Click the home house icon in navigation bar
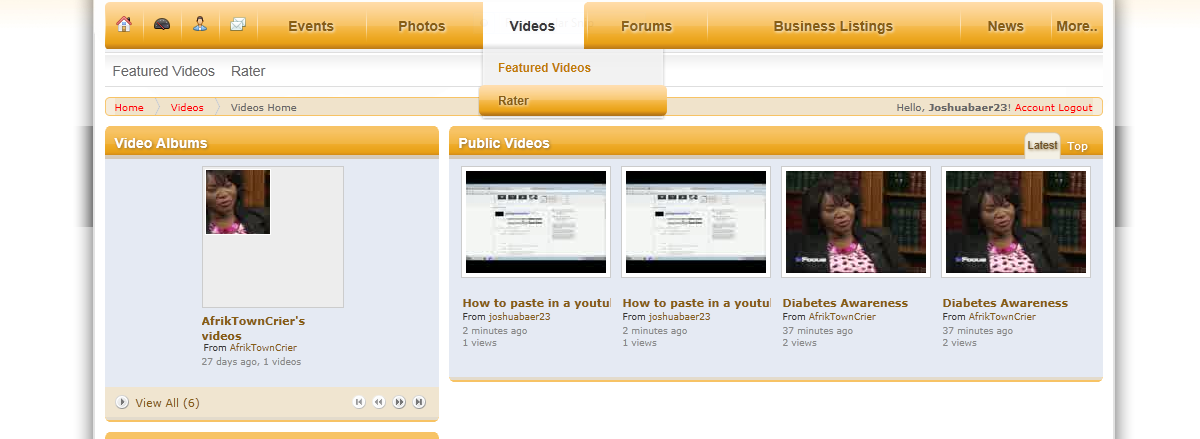The height and width of the screenshot is (439, 1200). (x=124, y=25)
